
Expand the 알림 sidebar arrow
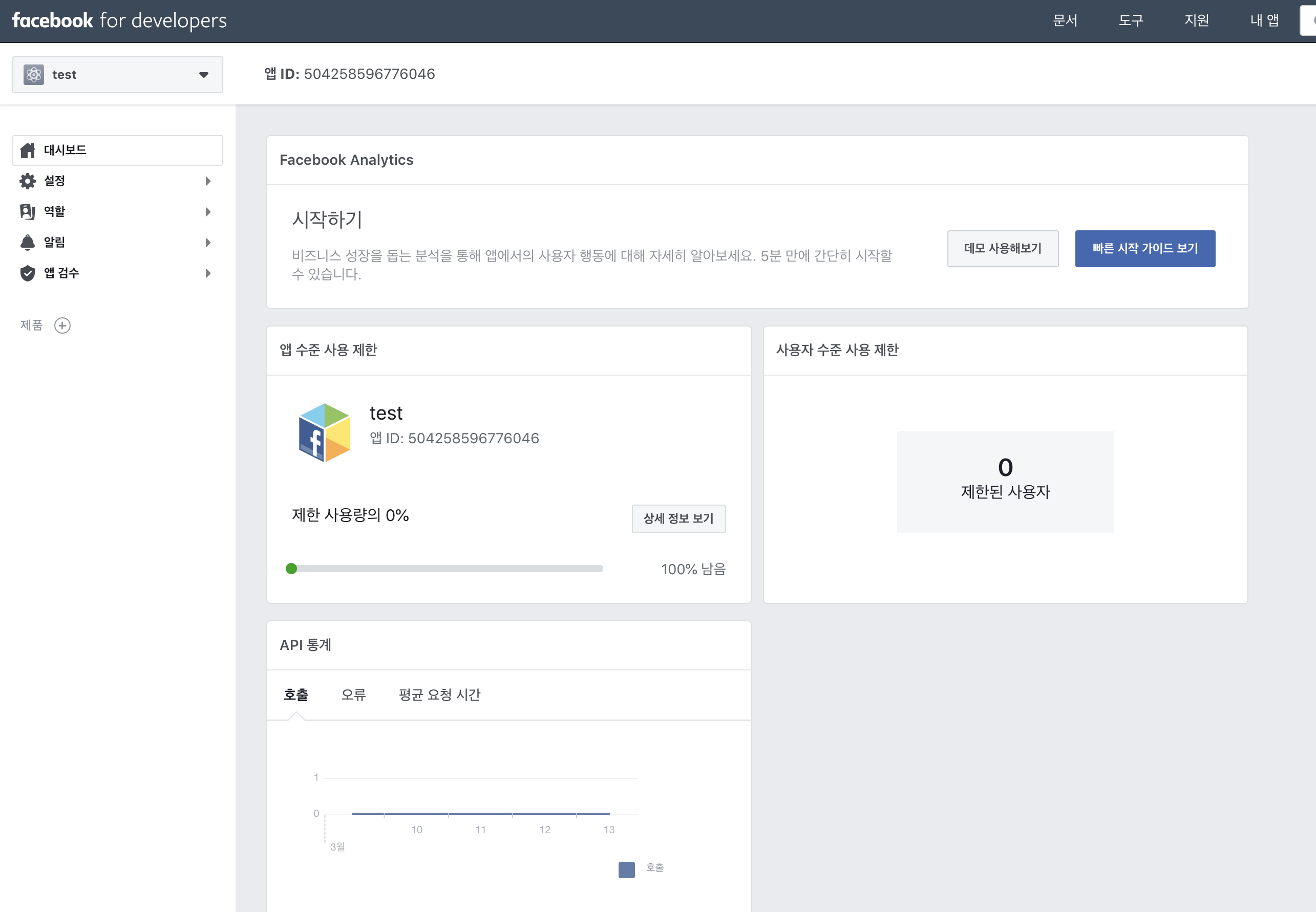pos(208,243)
